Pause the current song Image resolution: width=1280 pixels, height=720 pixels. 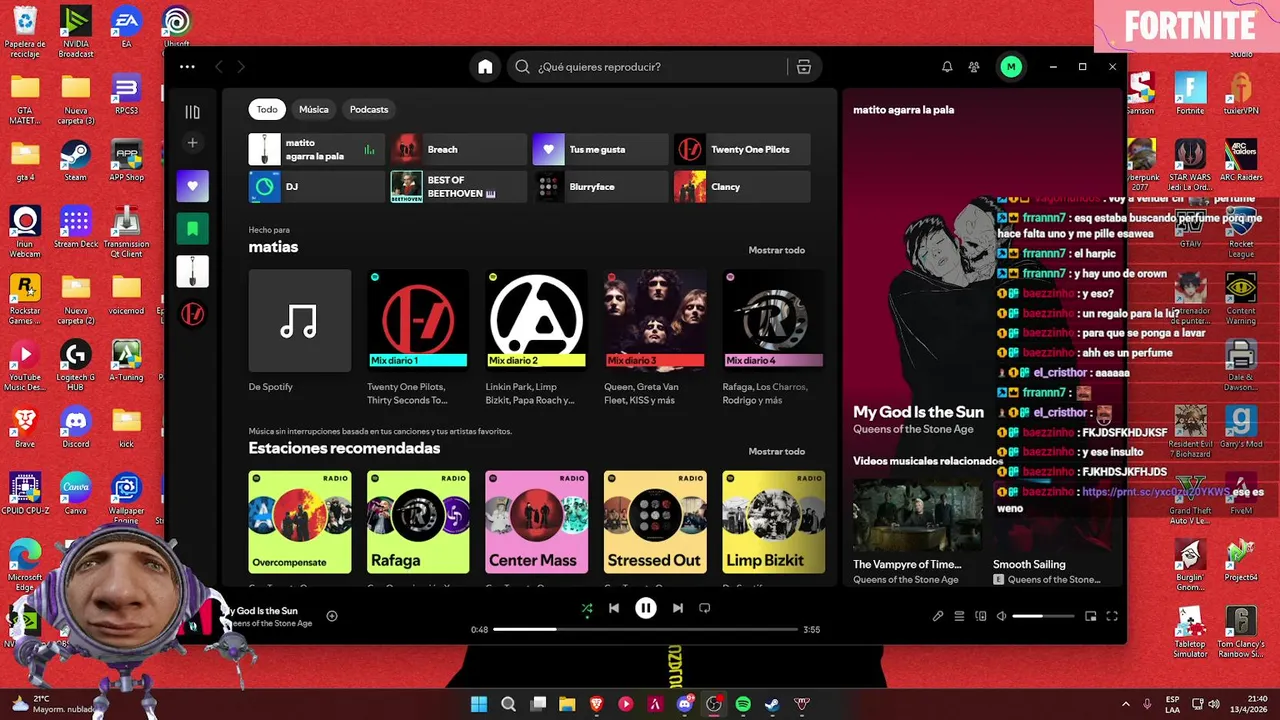tap(646, 608)
